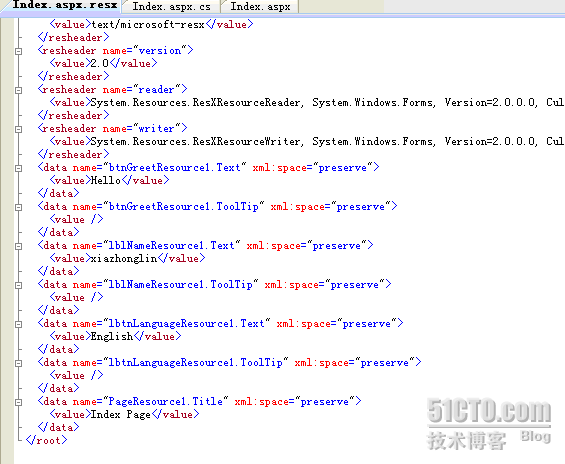The width and height of the screenshot is (565, 464).
Task: Click the btnGreetResource1.ToolTip name attribute
Action: coord(184,206)
